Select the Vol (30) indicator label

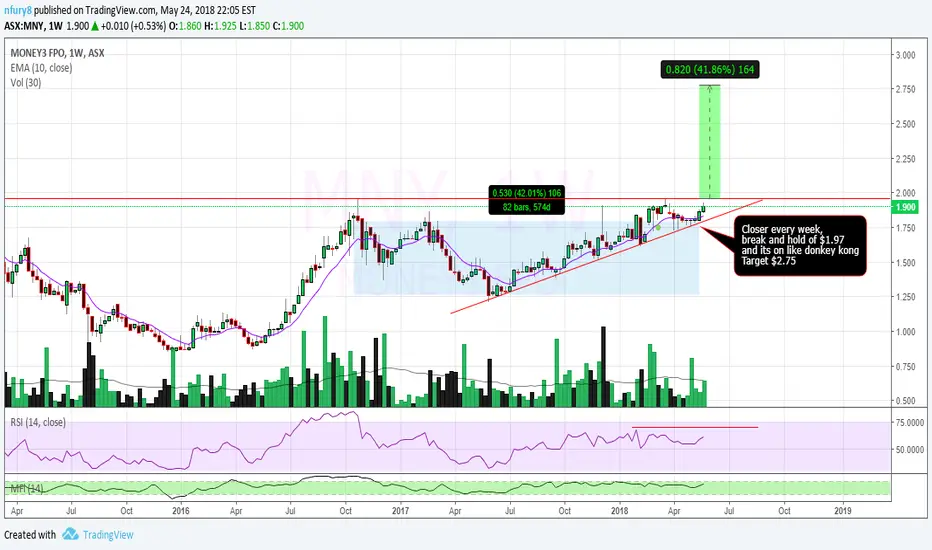click(x=26, y=83)
